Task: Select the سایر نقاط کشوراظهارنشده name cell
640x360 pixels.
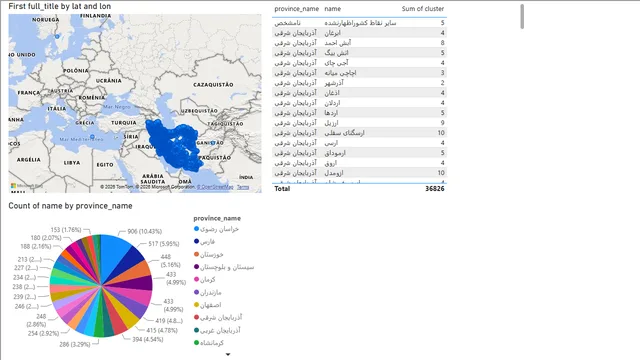Action: pos(360,23)
